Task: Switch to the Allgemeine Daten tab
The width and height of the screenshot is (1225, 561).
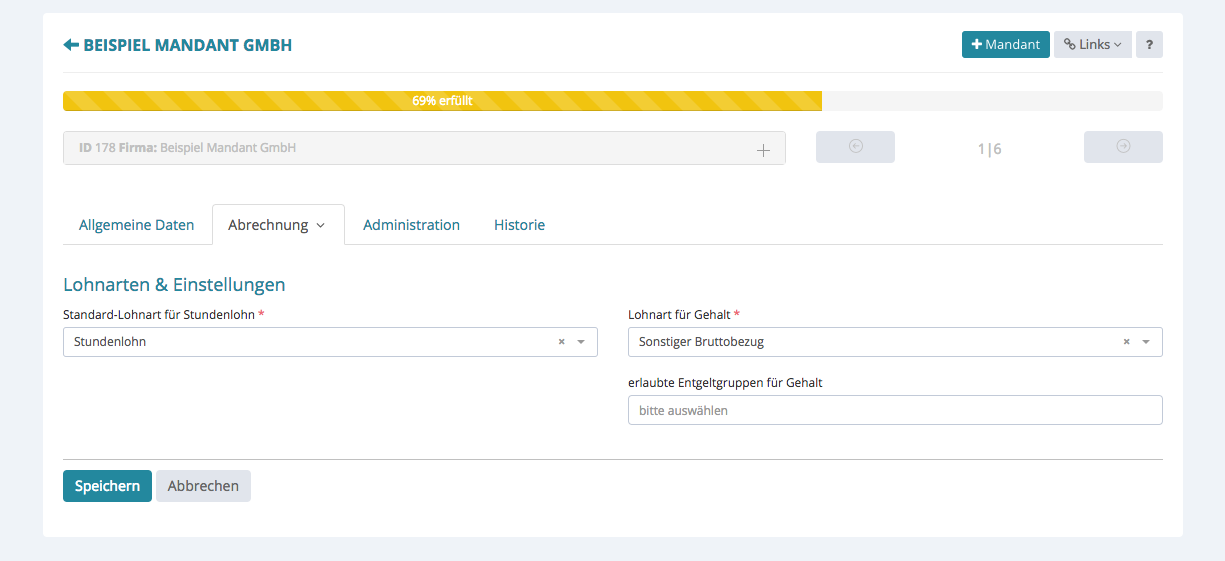Action: [136, 225]
